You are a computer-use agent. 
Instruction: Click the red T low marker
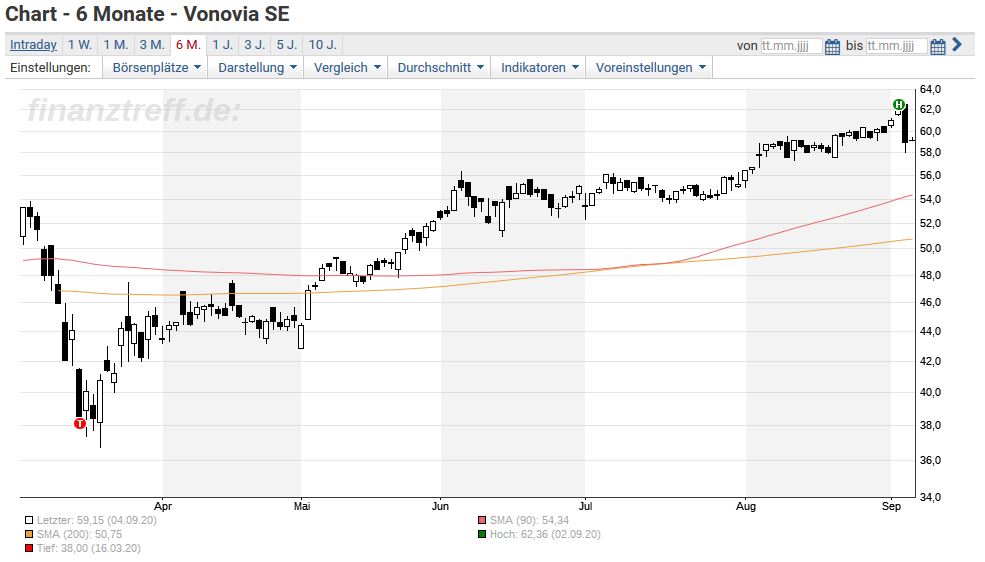click(80, 423)
